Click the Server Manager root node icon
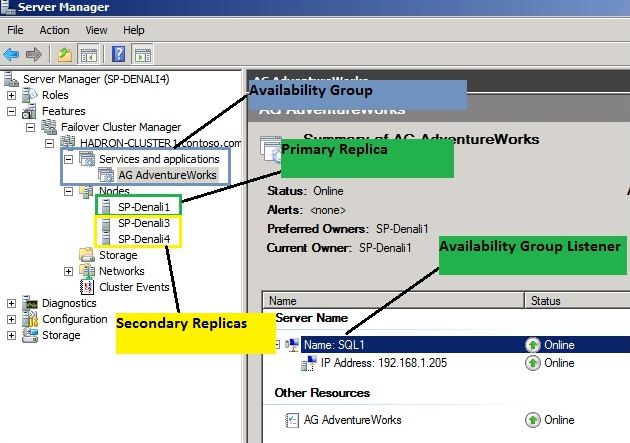The height and width of the screenshot is (443, 630). (x=11, y=79)
